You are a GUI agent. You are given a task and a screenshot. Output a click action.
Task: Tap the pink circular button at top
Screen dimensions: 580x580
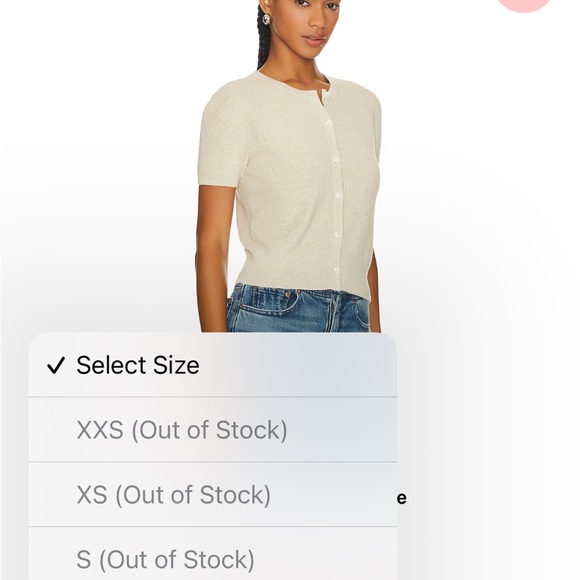click(x=523, y=4)
